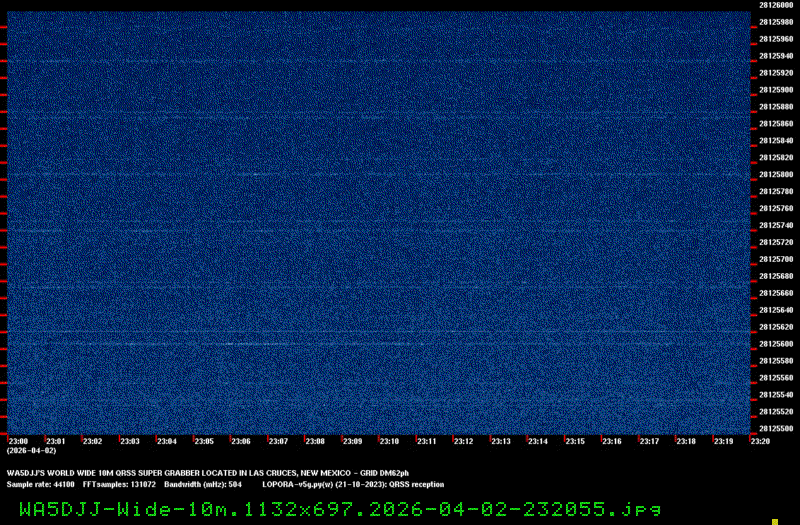Select the 23:11 time label
The width and height of the screenshot is (800, 525).
coord(427,441)
